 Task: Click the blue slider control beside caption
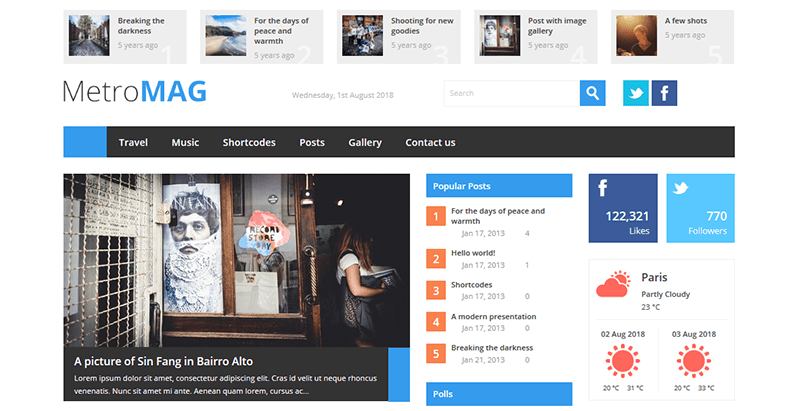[399, 374]
